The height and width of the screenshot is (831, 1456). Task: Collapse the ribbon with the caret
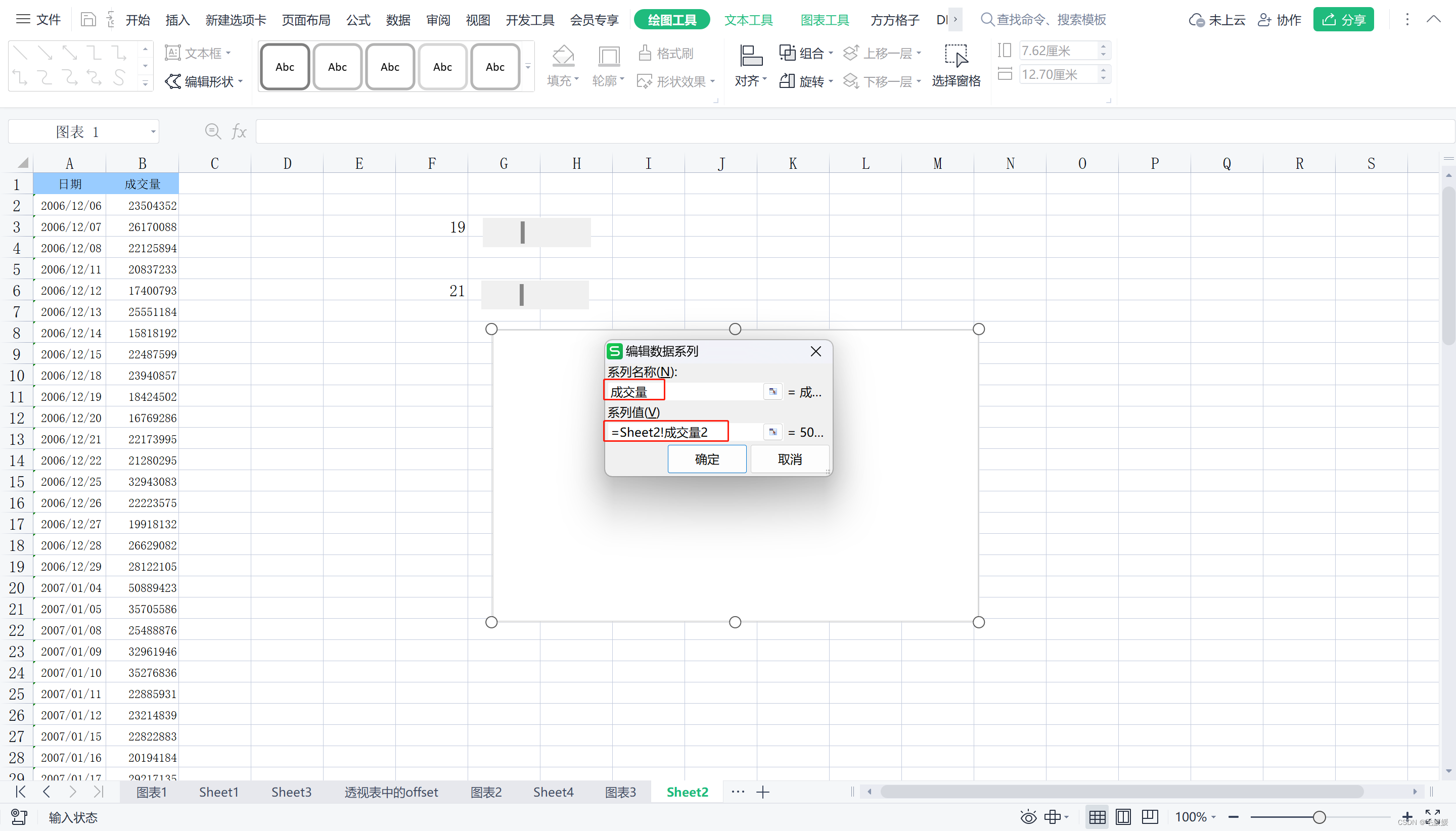click(1434, 19)
